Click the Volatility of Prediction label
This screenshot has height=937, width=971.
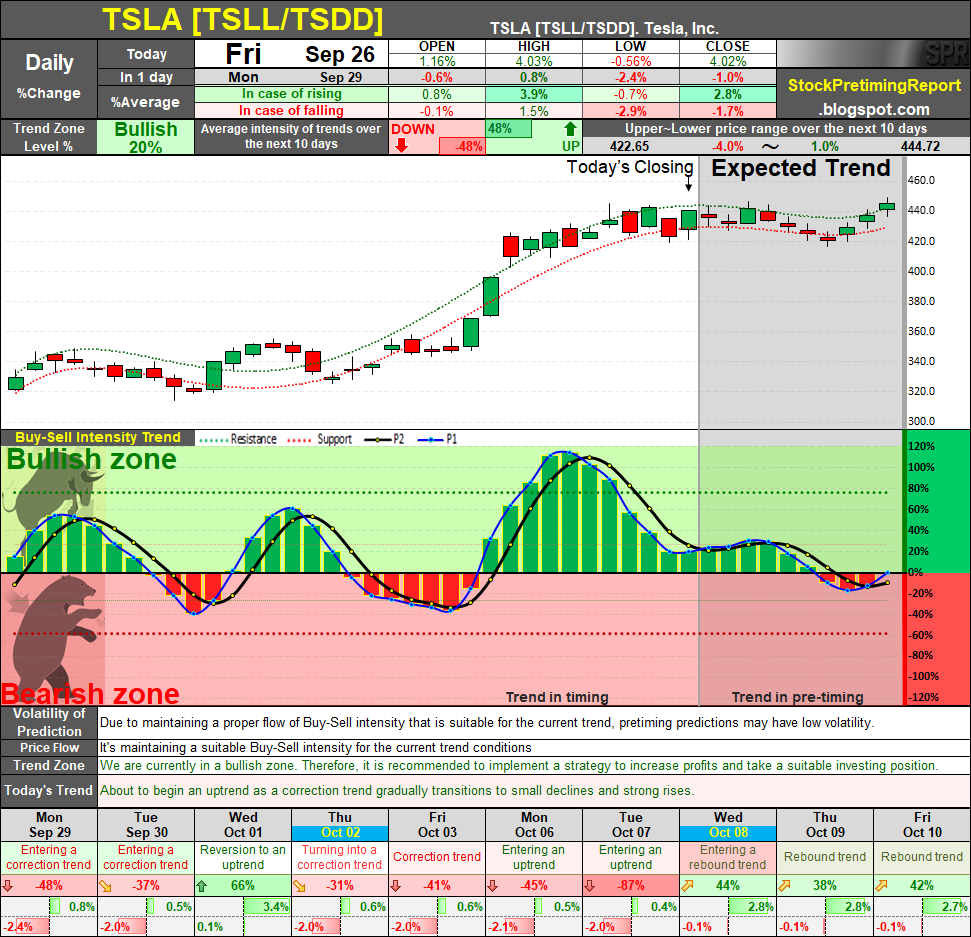[49, 723]
